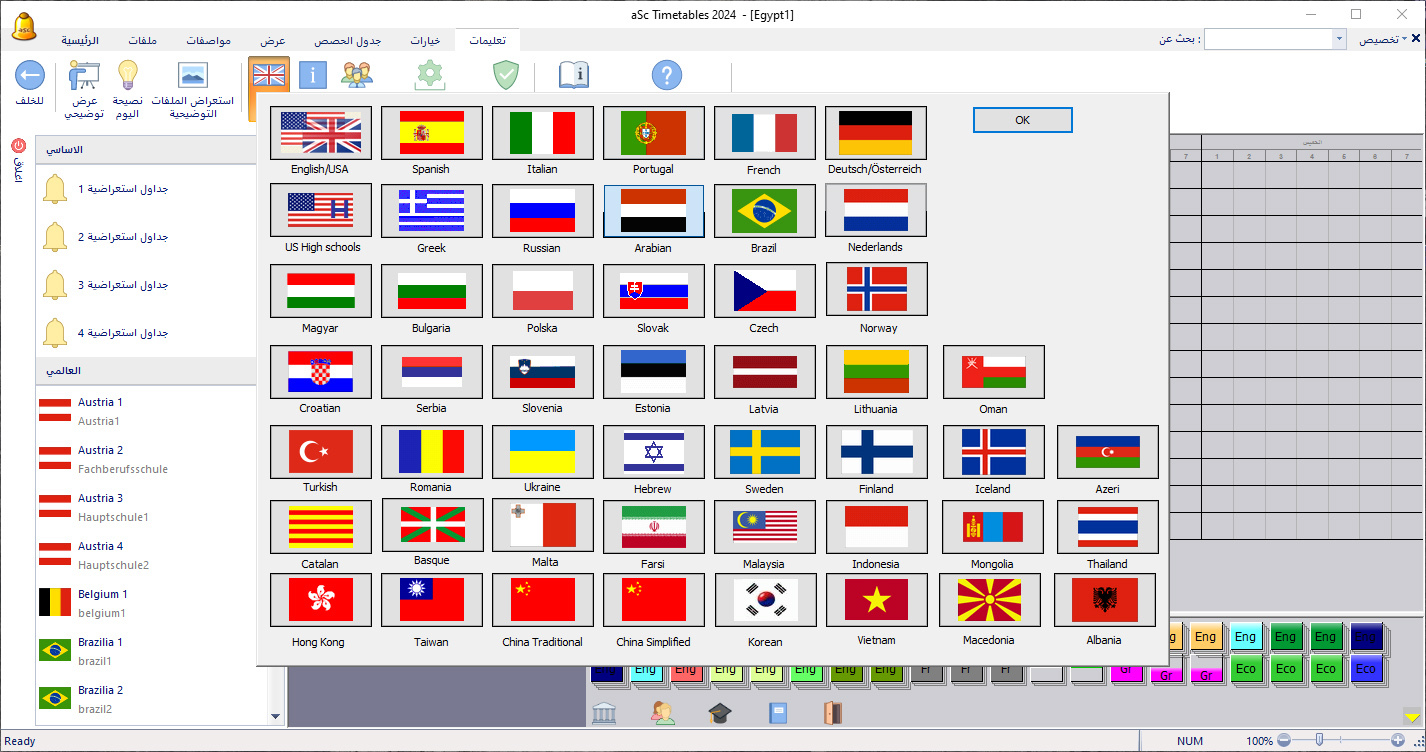Switch to the عرض ribbon tab
1426x752 pixels.
click(x=274, y=41)
